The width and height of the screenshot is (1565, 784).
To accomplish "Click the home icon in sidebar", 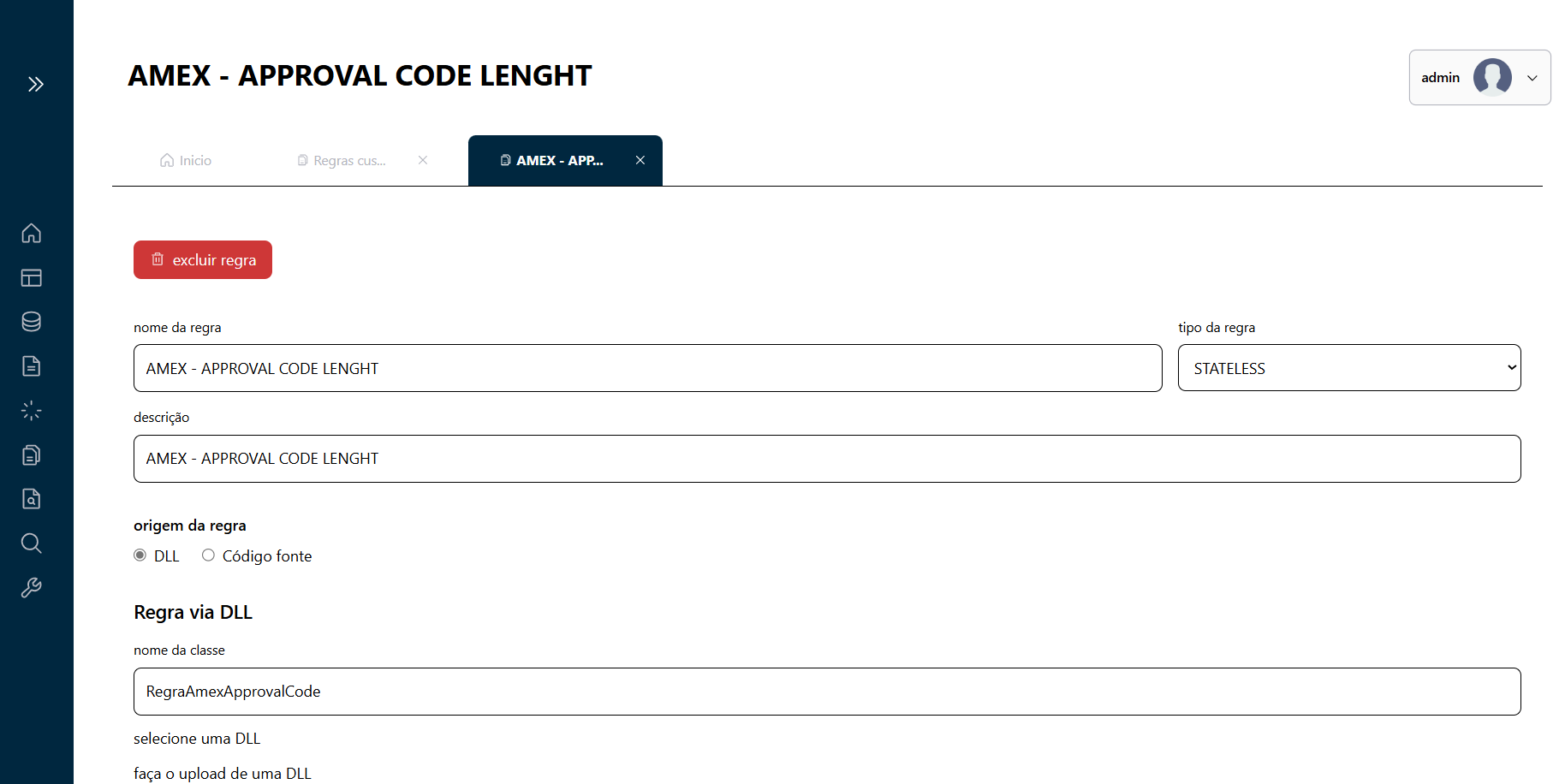I will coord(32,233).
